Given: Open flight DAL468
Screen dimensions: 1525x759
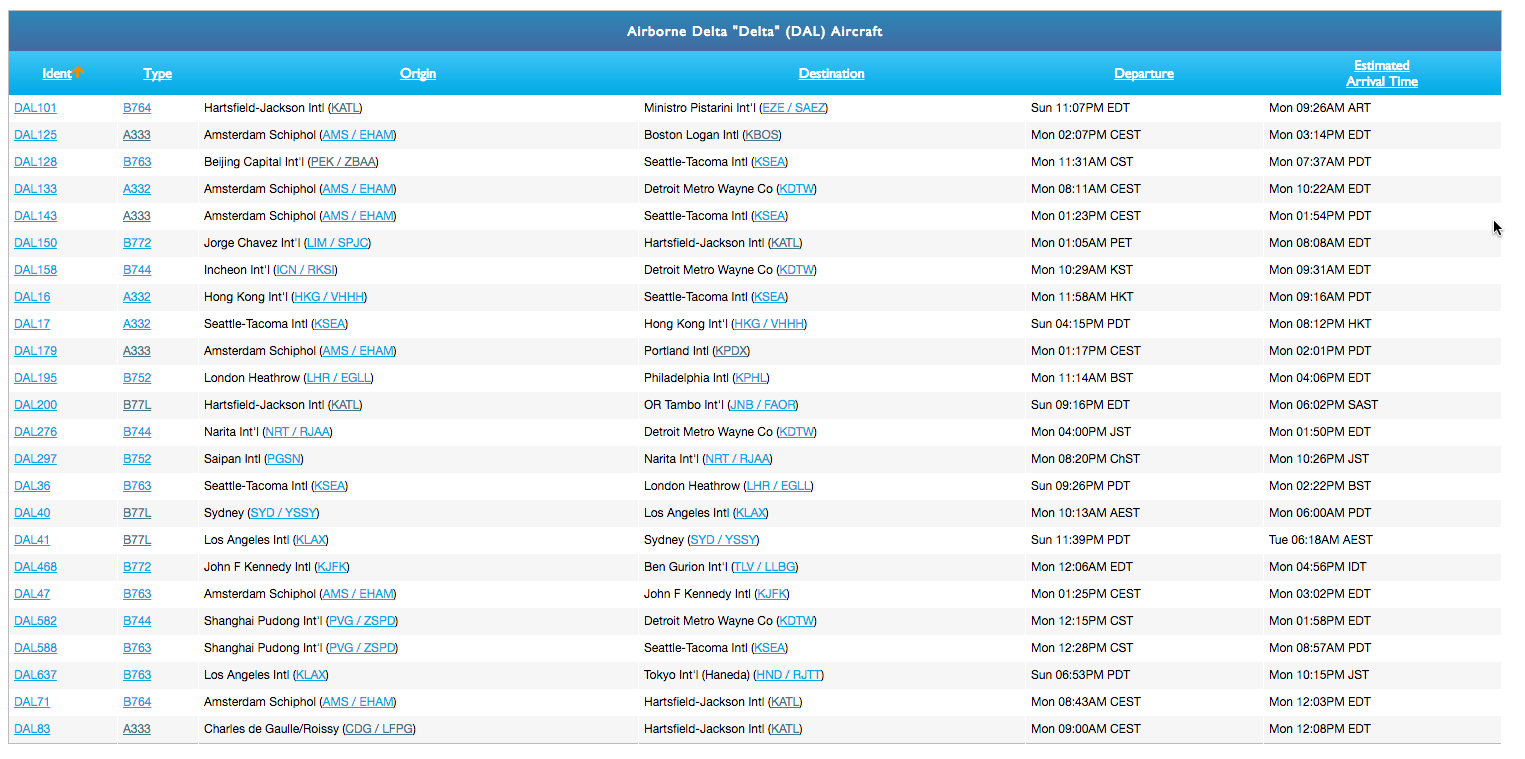Looking at the screenshot, I should click(x=35, y=567).
